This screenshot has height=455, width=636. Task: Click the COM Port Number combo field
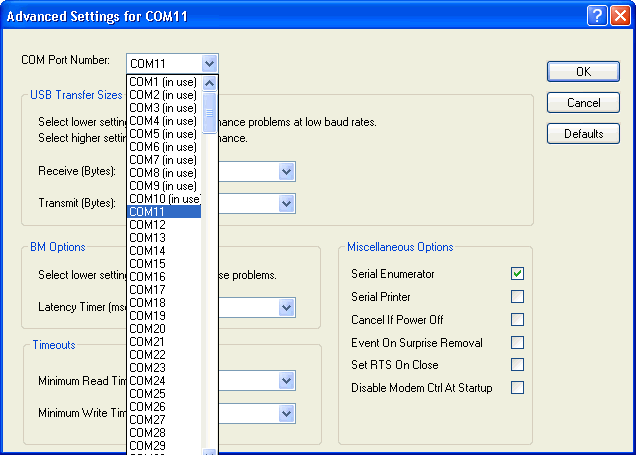[172, 64]
